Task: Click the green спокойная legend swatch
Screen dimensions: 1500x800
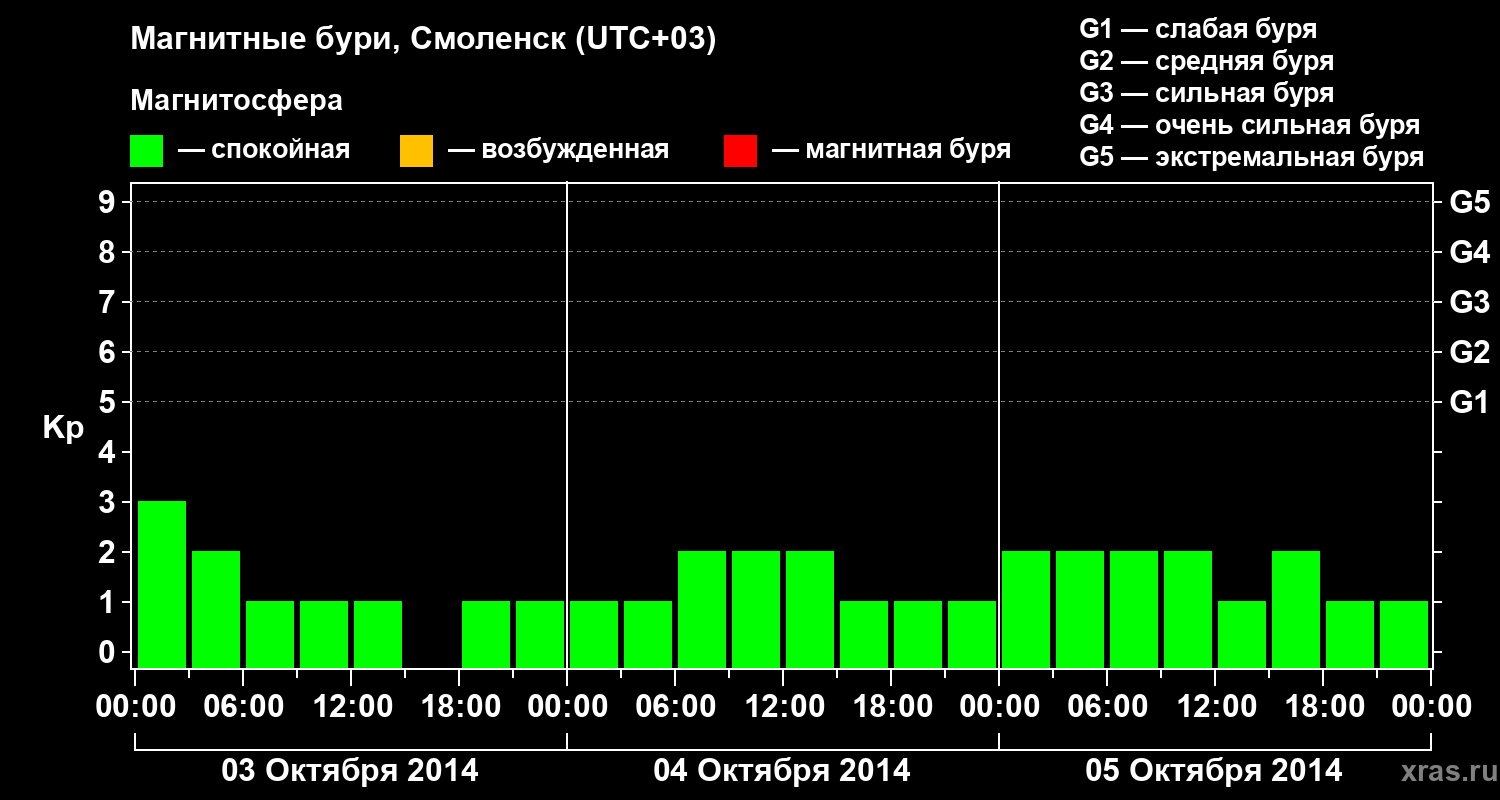Action: coord(147,151)
